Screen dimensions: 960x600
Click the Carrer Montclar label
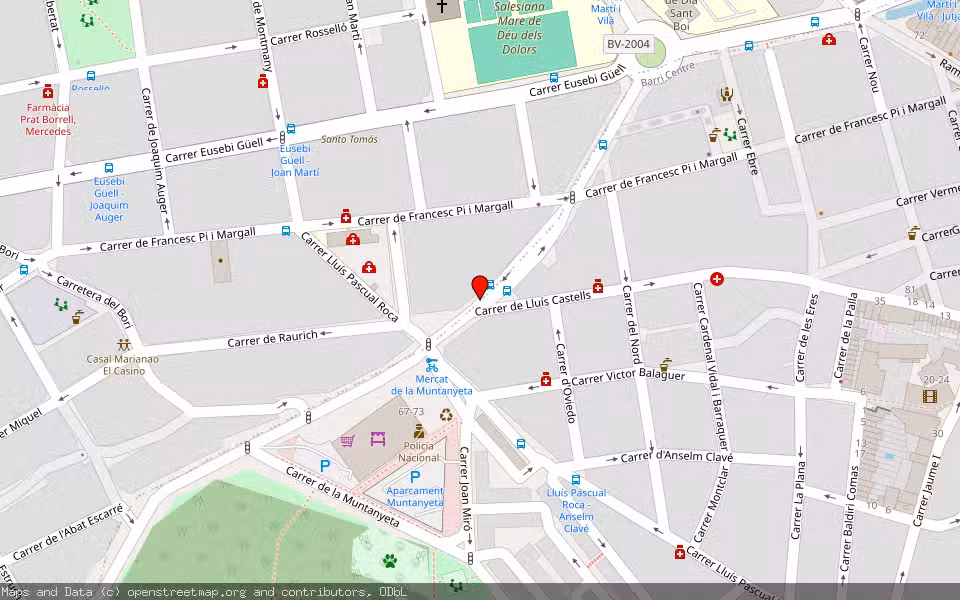(712, 504)
